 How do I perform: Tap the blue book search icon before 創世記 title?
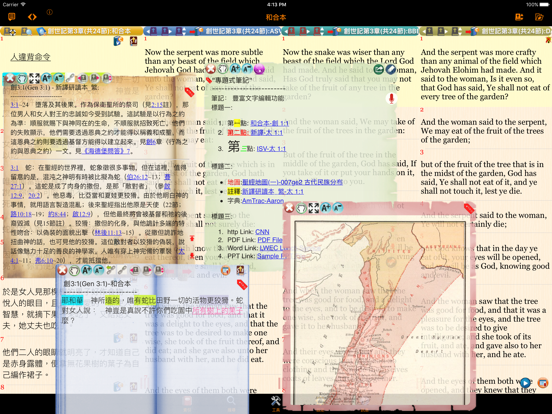pos(41,31)
